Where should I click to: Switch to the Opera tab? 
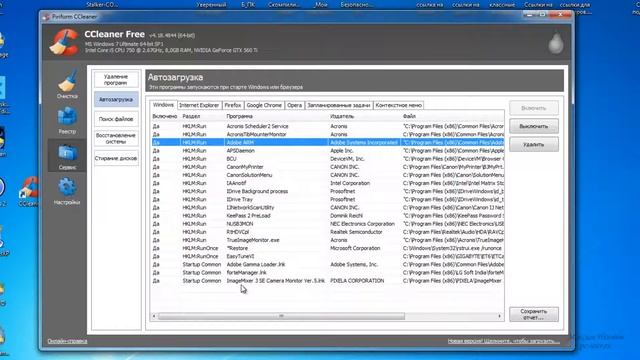[294, 105]
